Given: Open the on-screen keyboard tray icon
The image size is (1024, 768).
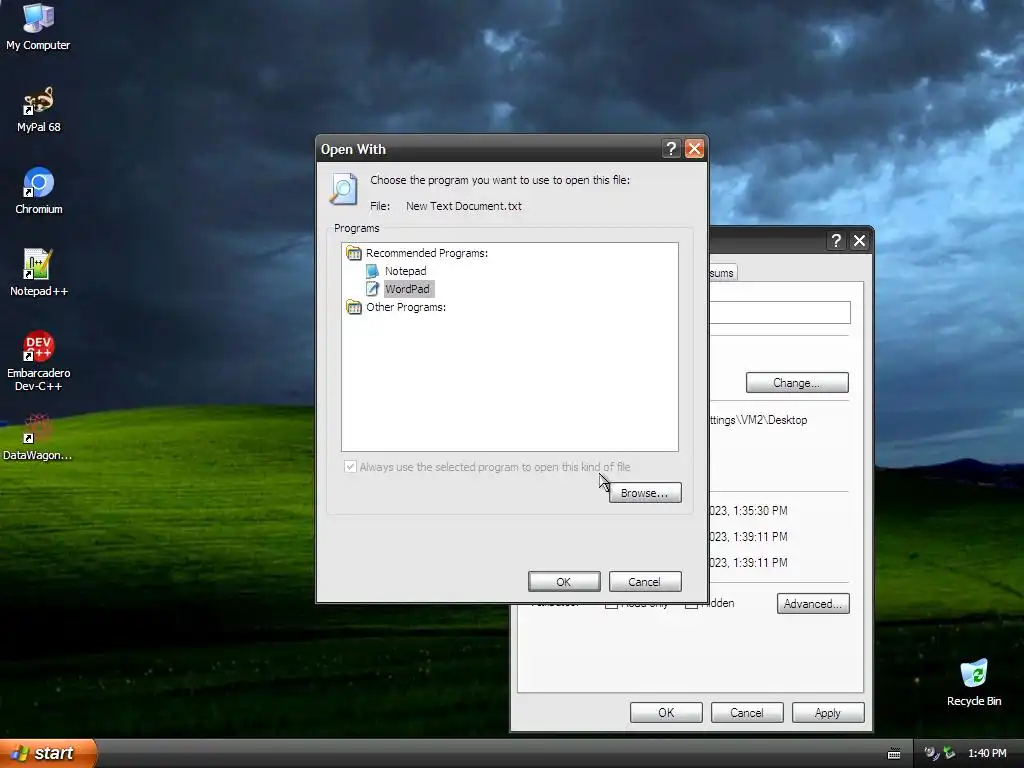Looking at the screenshot, I should coord(894,754).
